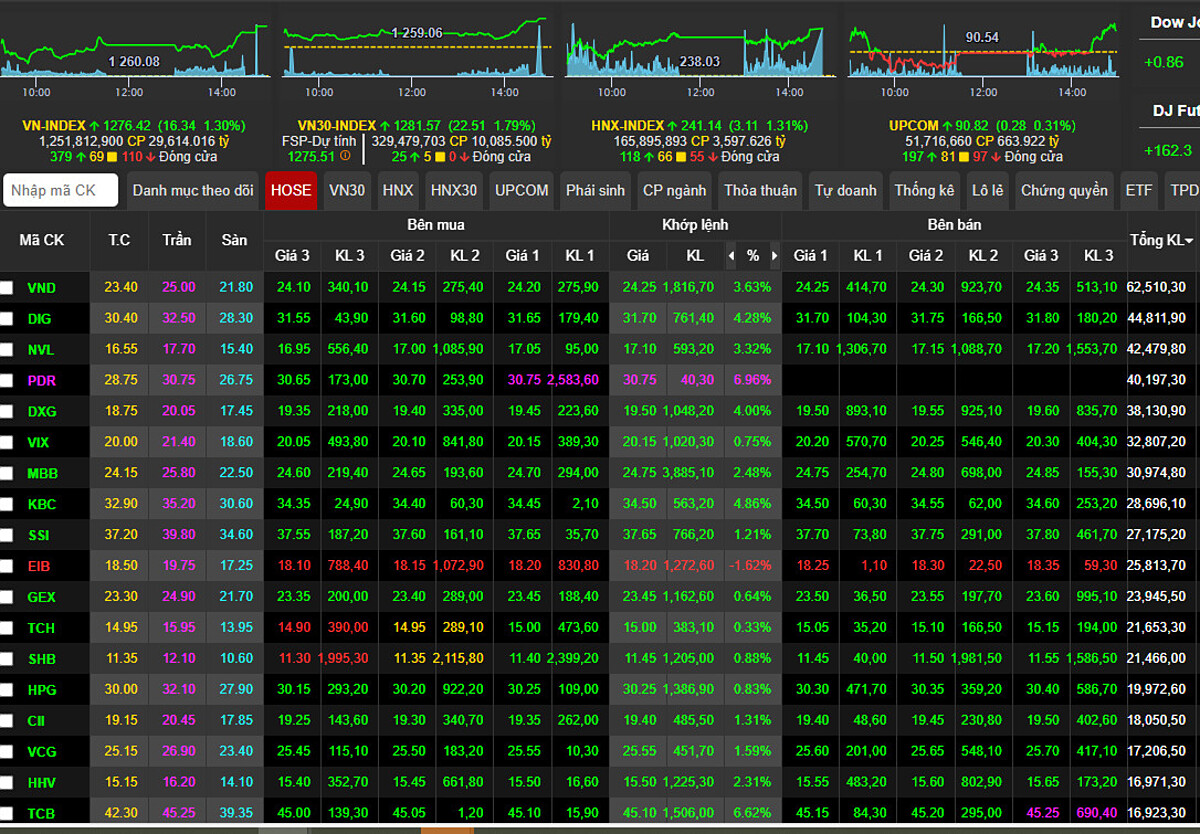Tick the checkbox for VND stock

click(x=7, y=288)
